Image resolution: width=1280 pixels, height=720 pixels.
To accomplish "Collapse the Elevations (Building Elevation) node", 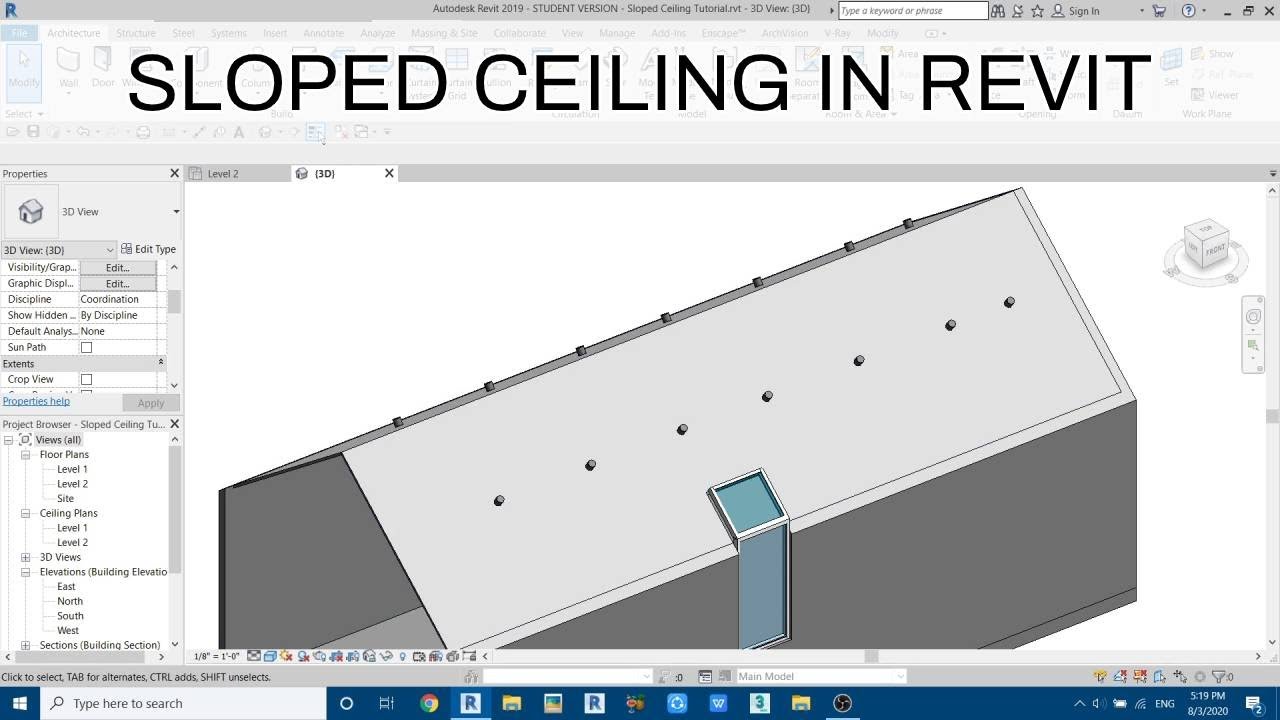I will click(26, 572).
